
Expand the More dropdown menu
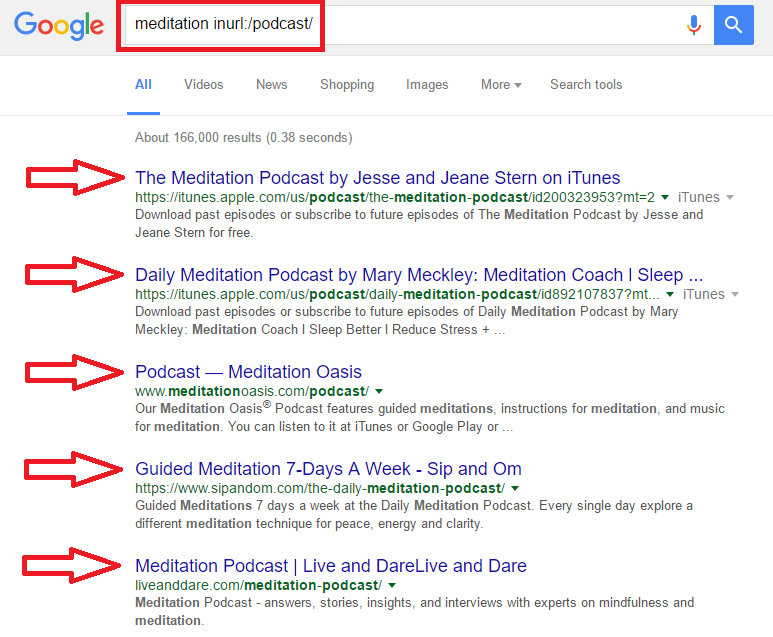[501, 84]
